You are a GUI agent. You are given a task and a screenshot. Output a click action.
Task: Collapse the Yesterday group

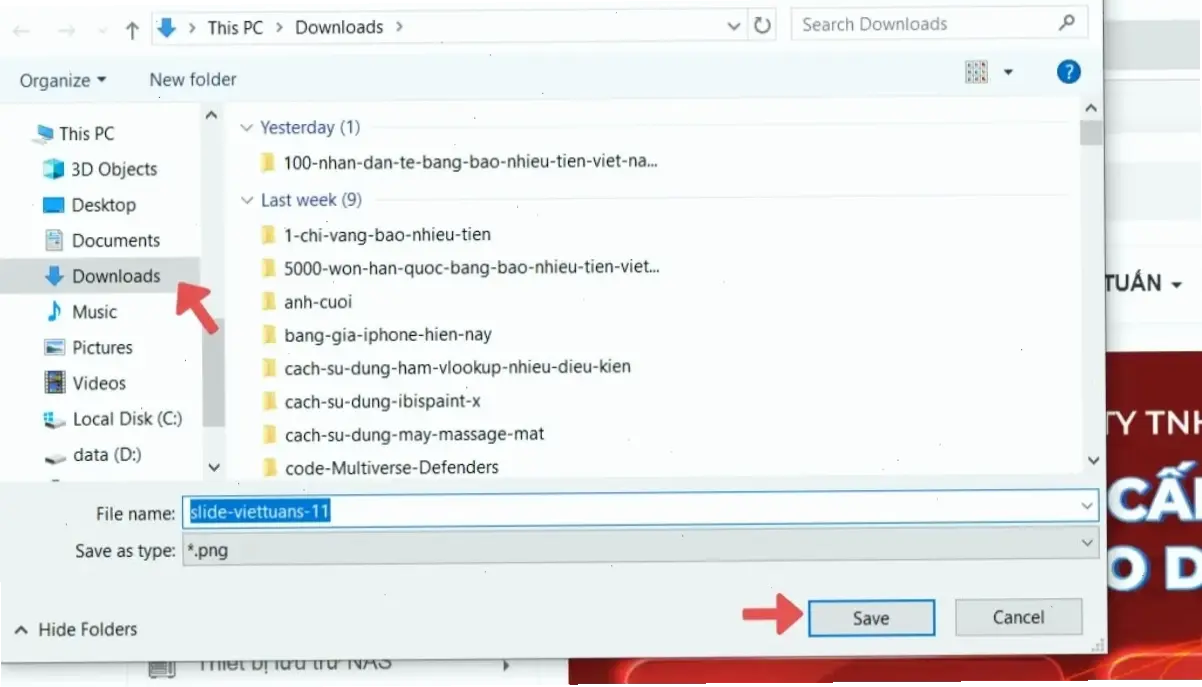pyautogui.click(x=247, y=128)
